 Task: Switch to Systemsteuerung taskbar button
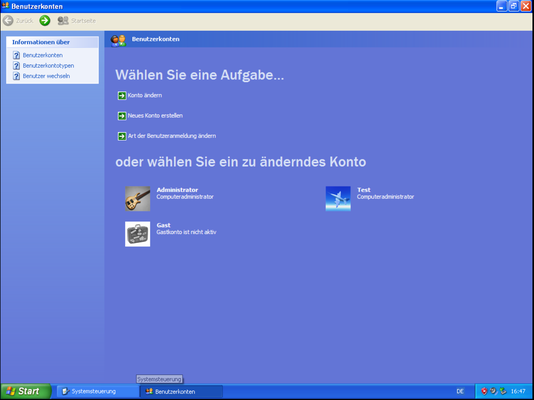point(97,391)
